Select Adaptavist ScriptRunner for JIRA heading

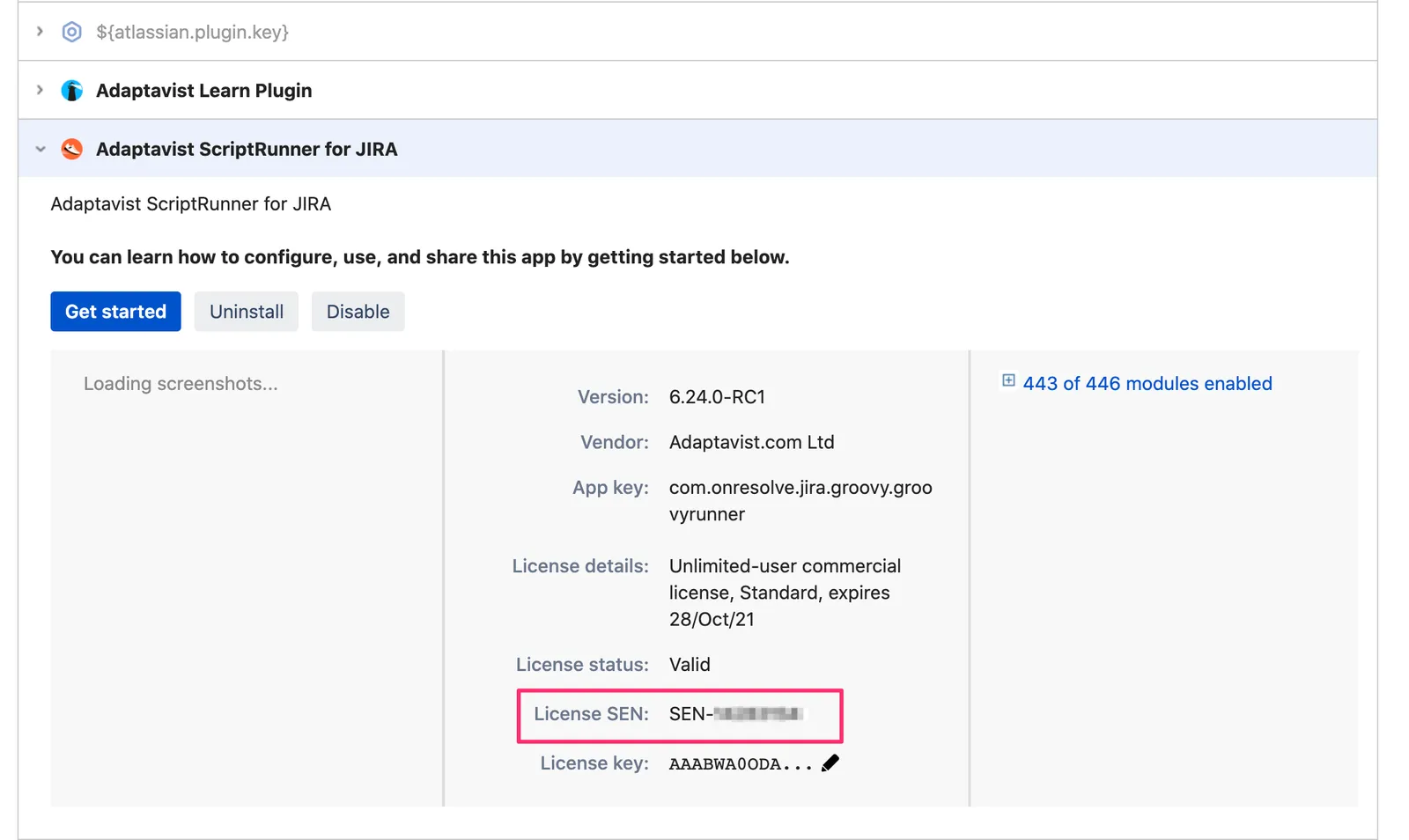pos(247,149)
